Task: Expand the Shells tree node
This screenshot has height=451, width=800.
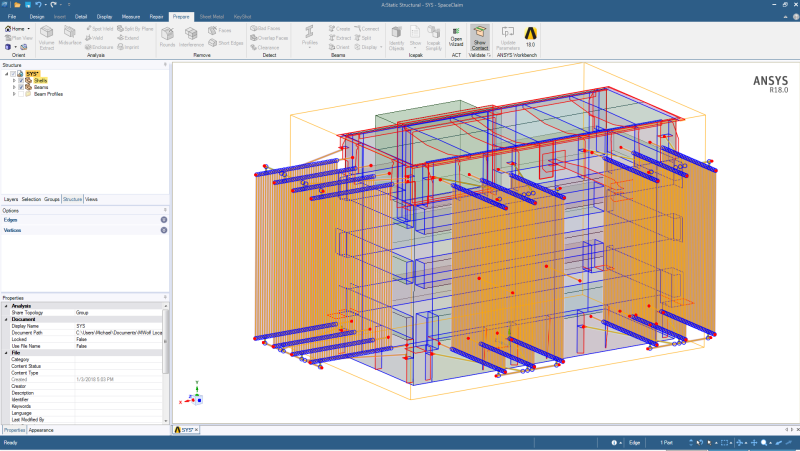Action: (14, 81)
